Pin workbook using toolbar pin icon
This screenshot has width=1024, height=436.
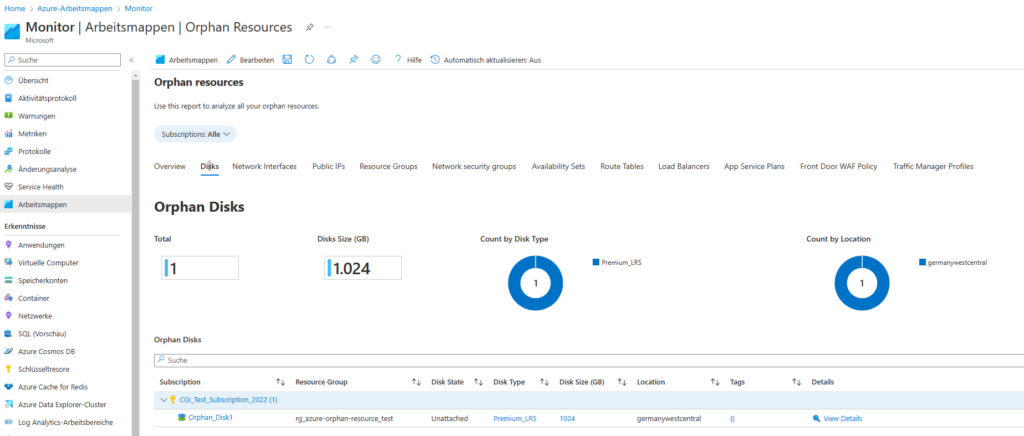pos(353,59)
